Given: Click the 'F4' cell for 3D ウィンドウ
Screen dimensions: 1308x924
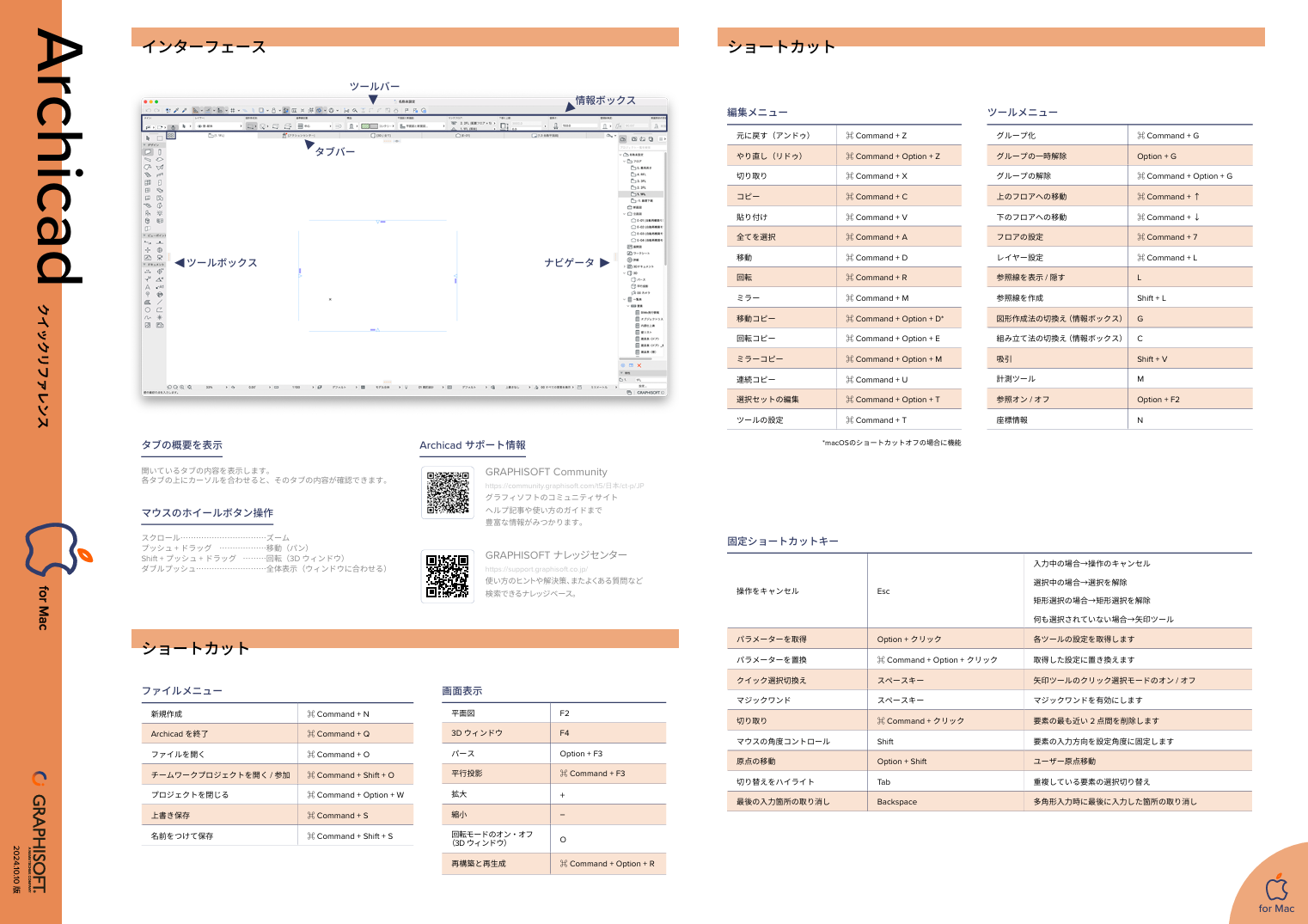Looking at the screenshot, I should [x=608, y=733].
